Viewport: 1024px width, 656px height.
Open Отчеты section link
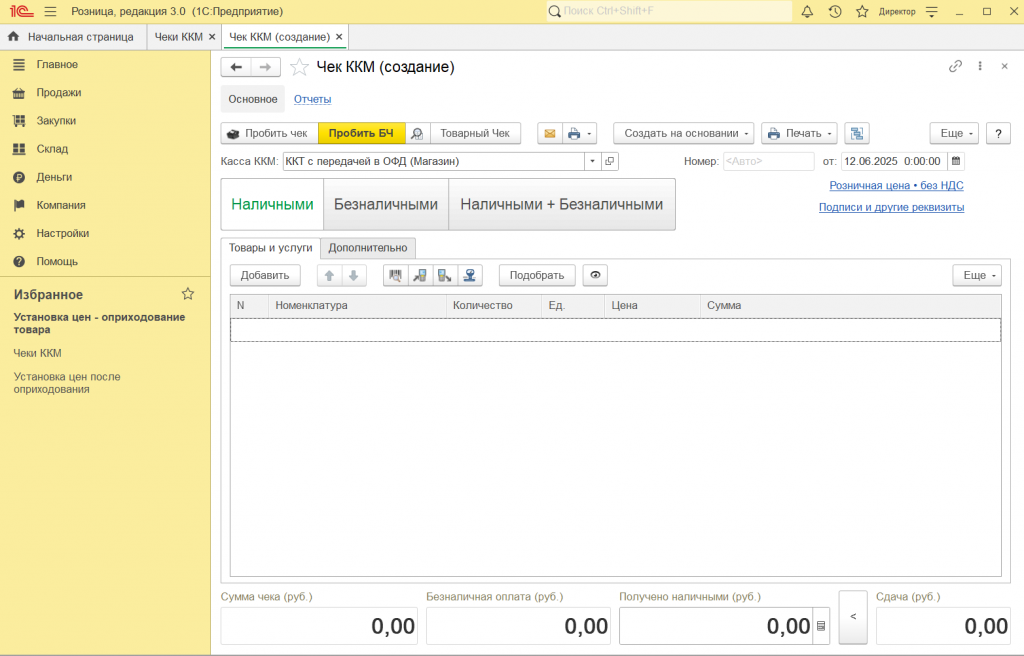[x=312, y=99]
